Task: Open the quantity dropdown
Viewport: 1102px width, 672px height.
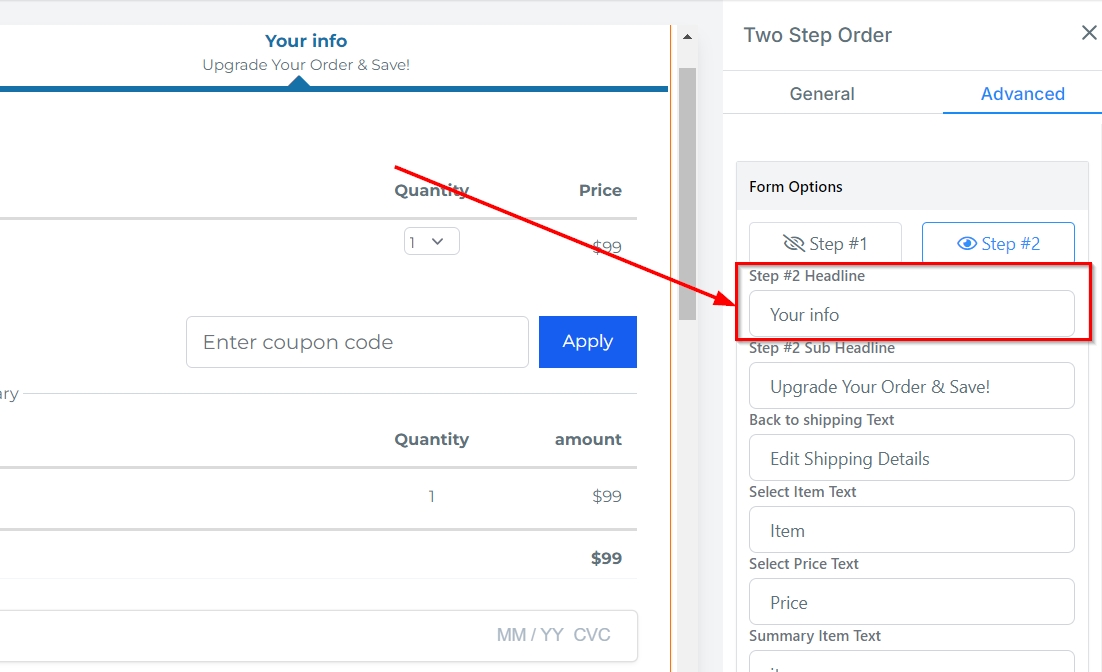Action: point(431,242)
